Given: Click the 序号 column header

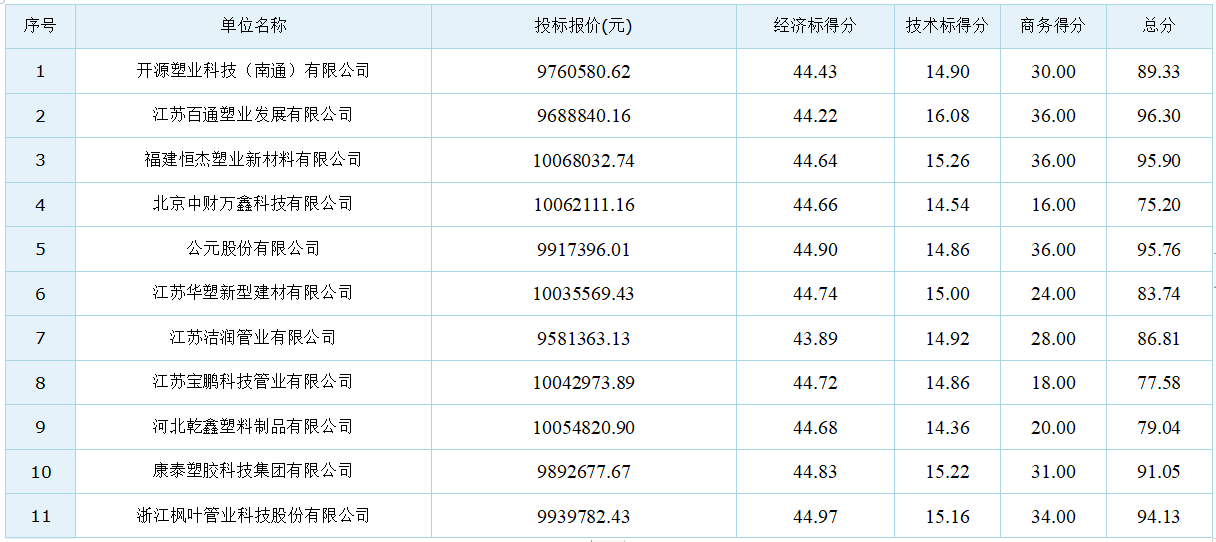Looking at the screenshot, I should pos(40,26).
